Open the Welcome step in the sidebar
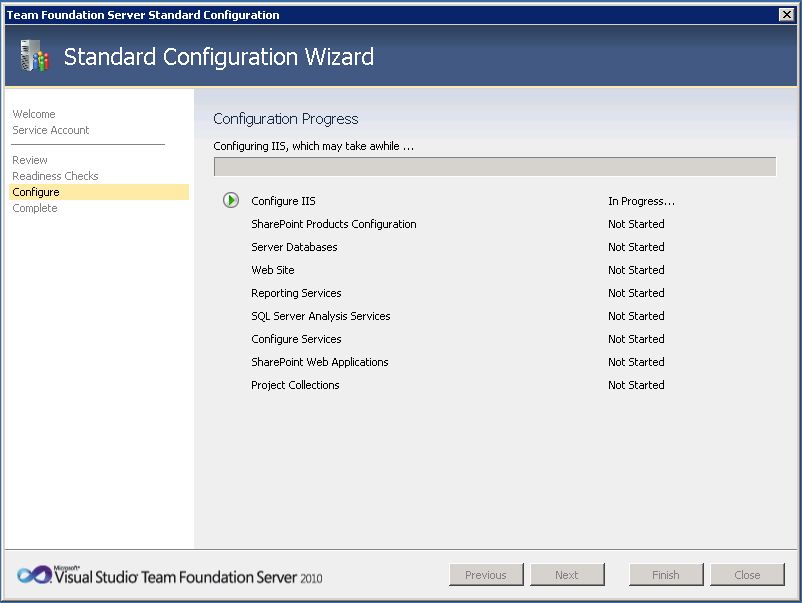This screenshot has height=603, width=802. click(34, 114)
